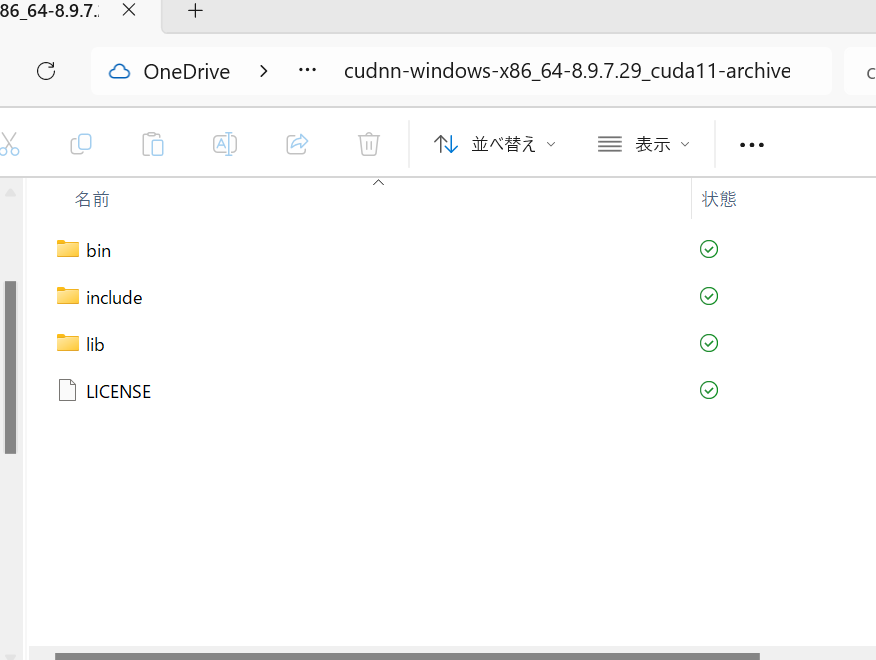Click the navigation pane vertical scrollbar thumb
The height and width of the screenshot is (660, 876).
(10, 367)
